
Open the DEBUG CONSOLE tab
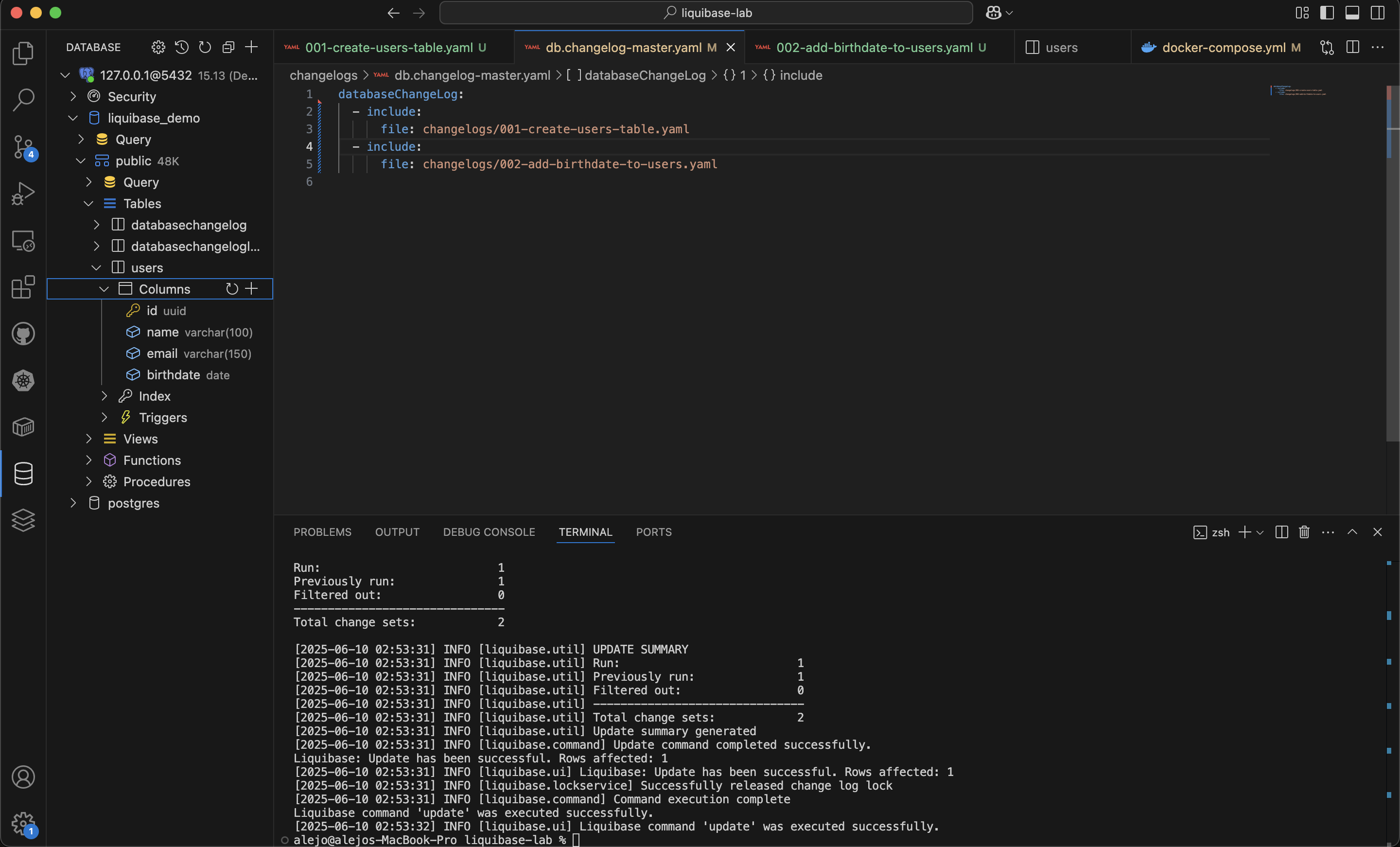click(489, 532)
